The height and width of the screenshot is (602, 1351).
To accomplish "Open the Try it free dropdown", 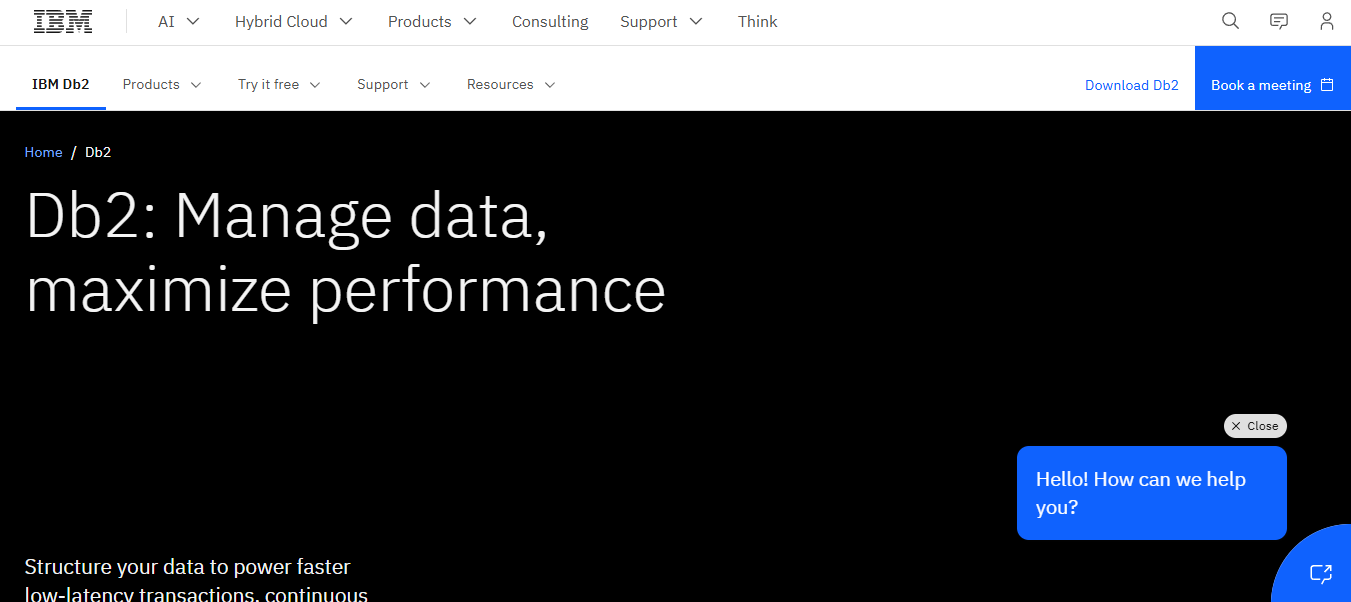I will pyautogui.click(x=279, y=85).
